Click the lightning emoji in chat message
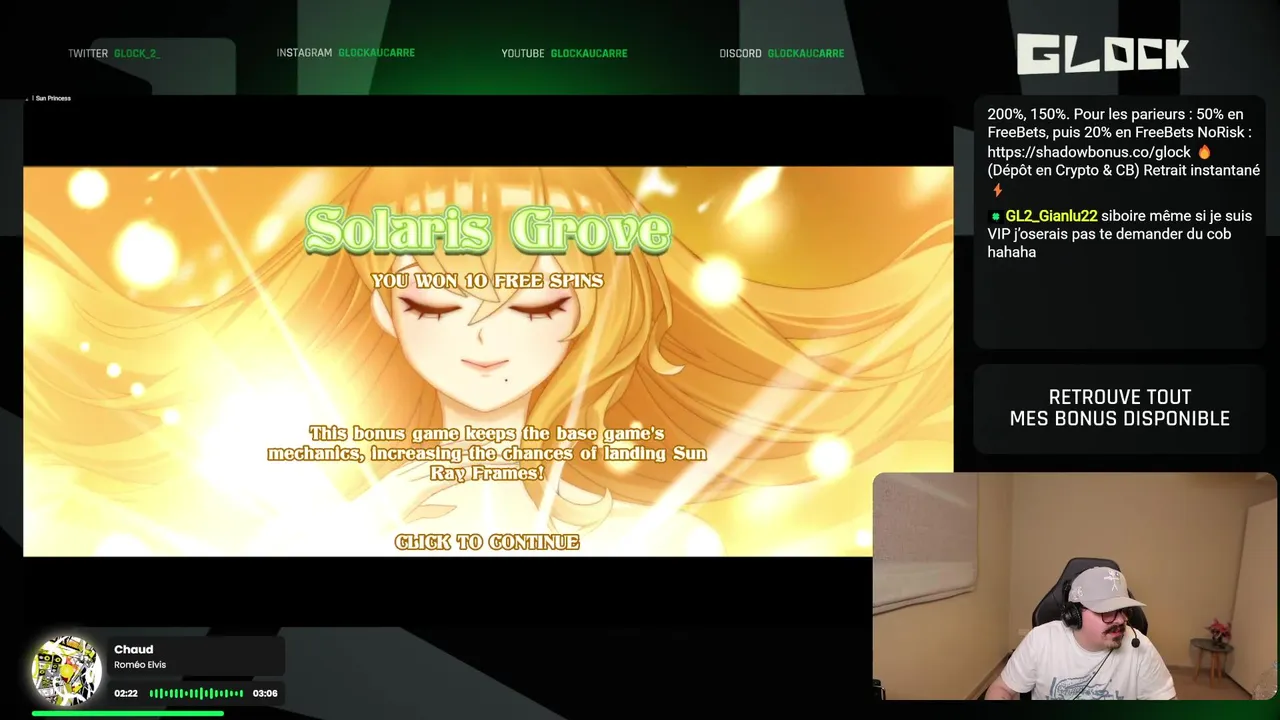The width and height of the screenshot is (1280, 720). [x=996, y=190]
